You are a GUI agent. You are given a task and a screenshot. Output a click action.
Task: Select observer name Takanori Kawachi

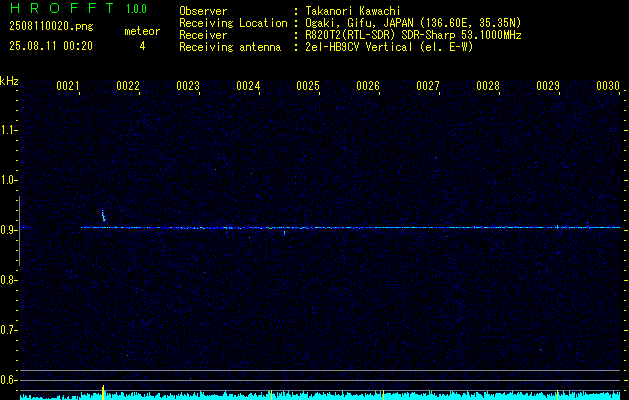[x=353, y=11]
